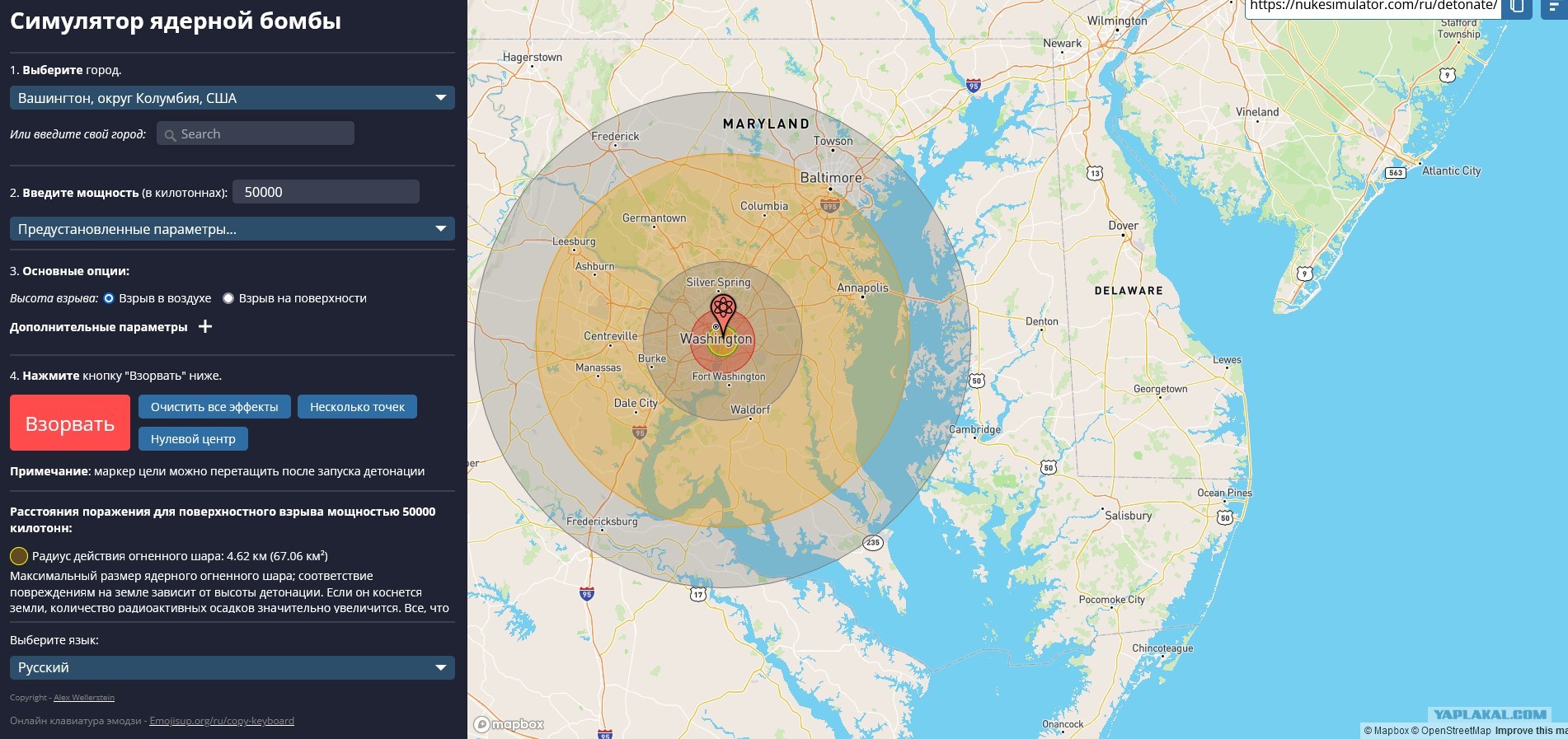Click the Centreville label on the map
The width and height of the screenshot is (1568, 739).
click(x=611, y=336)
